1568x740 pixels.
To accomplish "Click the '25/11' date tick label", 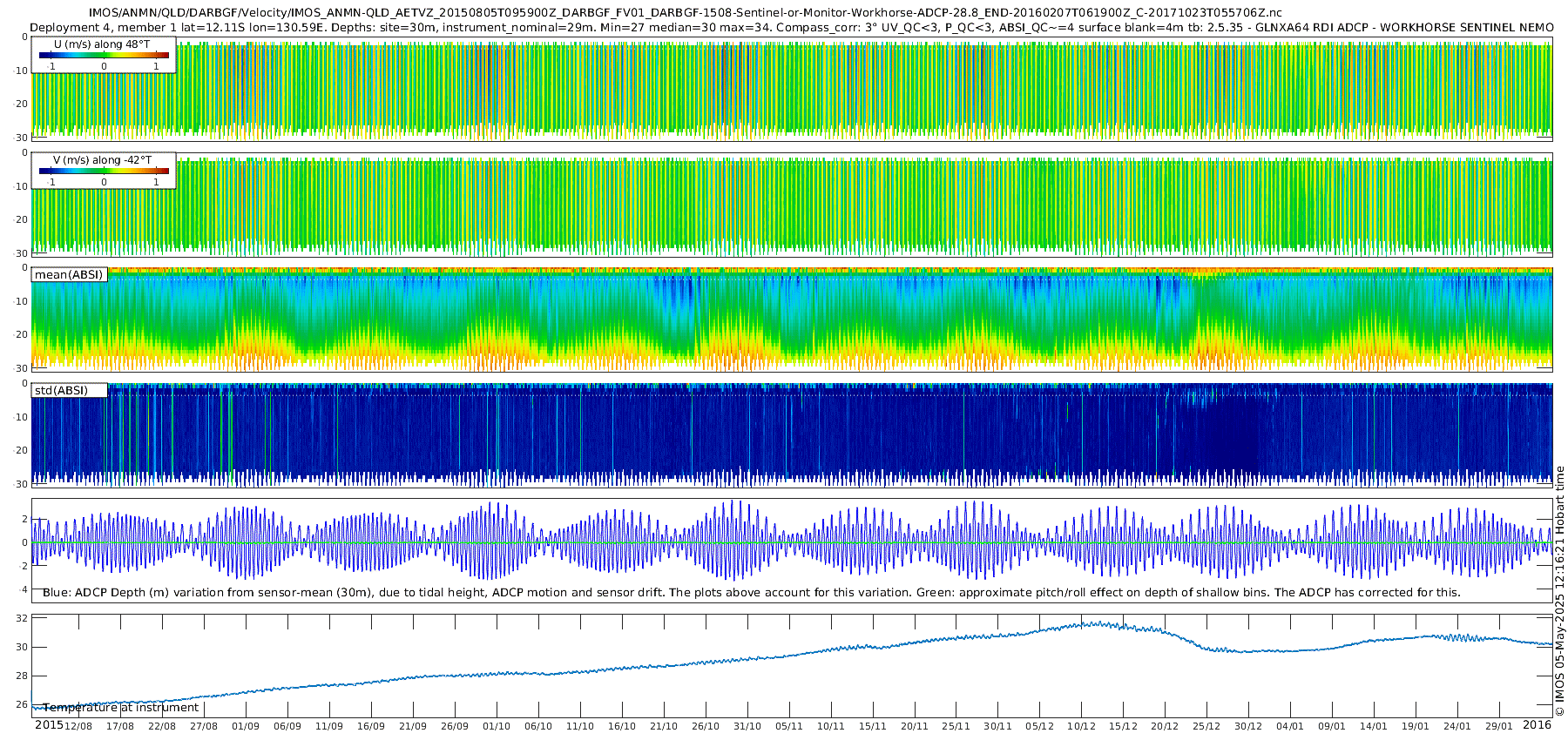I will (x=956, y=726).
